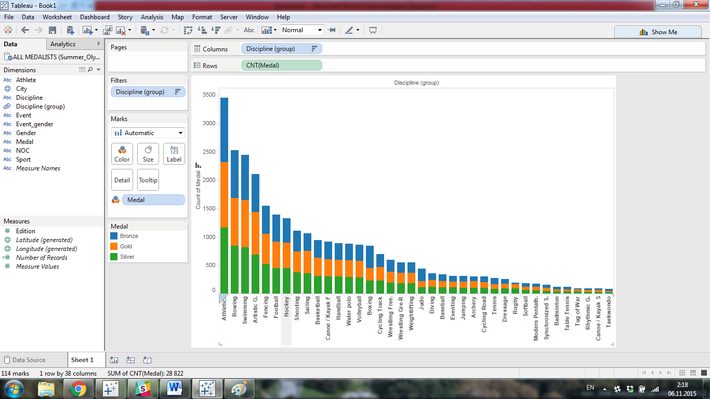
Task: Select the CNT(Medal) pill on Rows
Action: coord(281,65)
